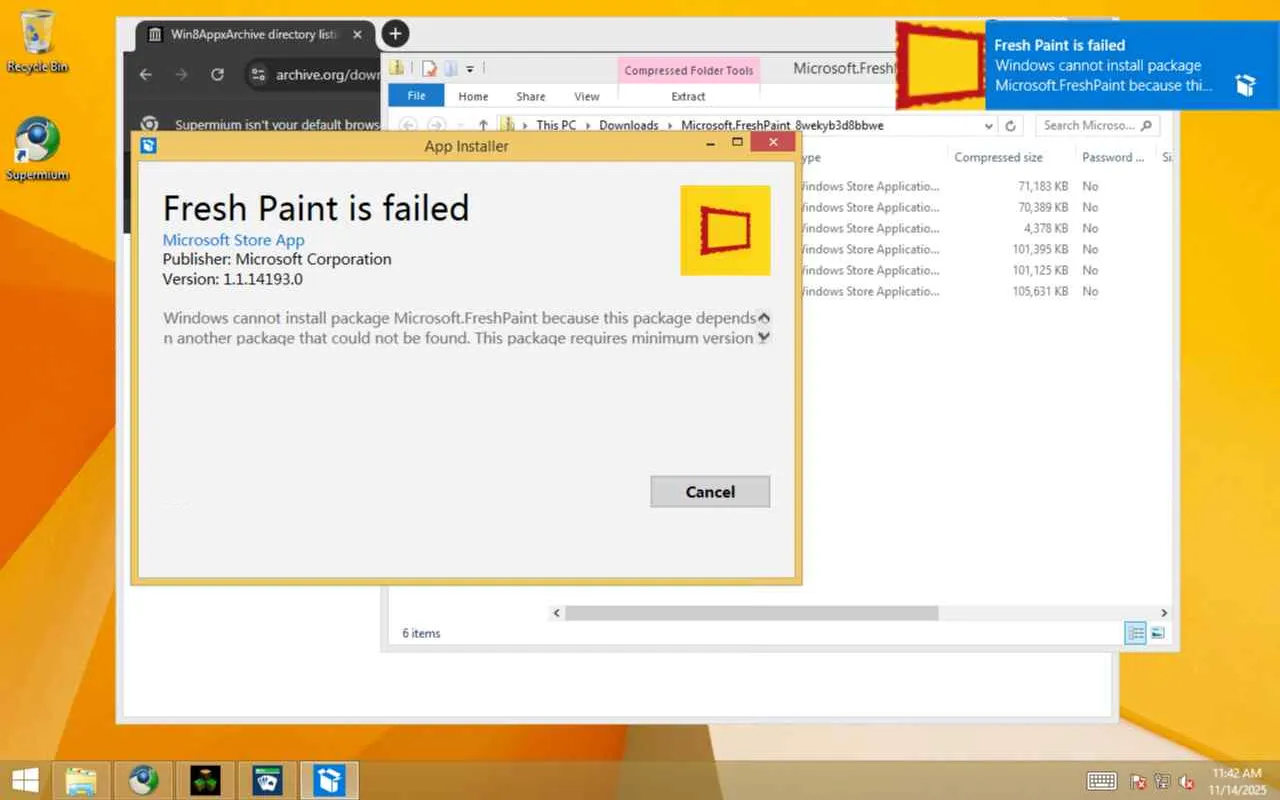Click the site info icon in the address bar

point(258,75)
